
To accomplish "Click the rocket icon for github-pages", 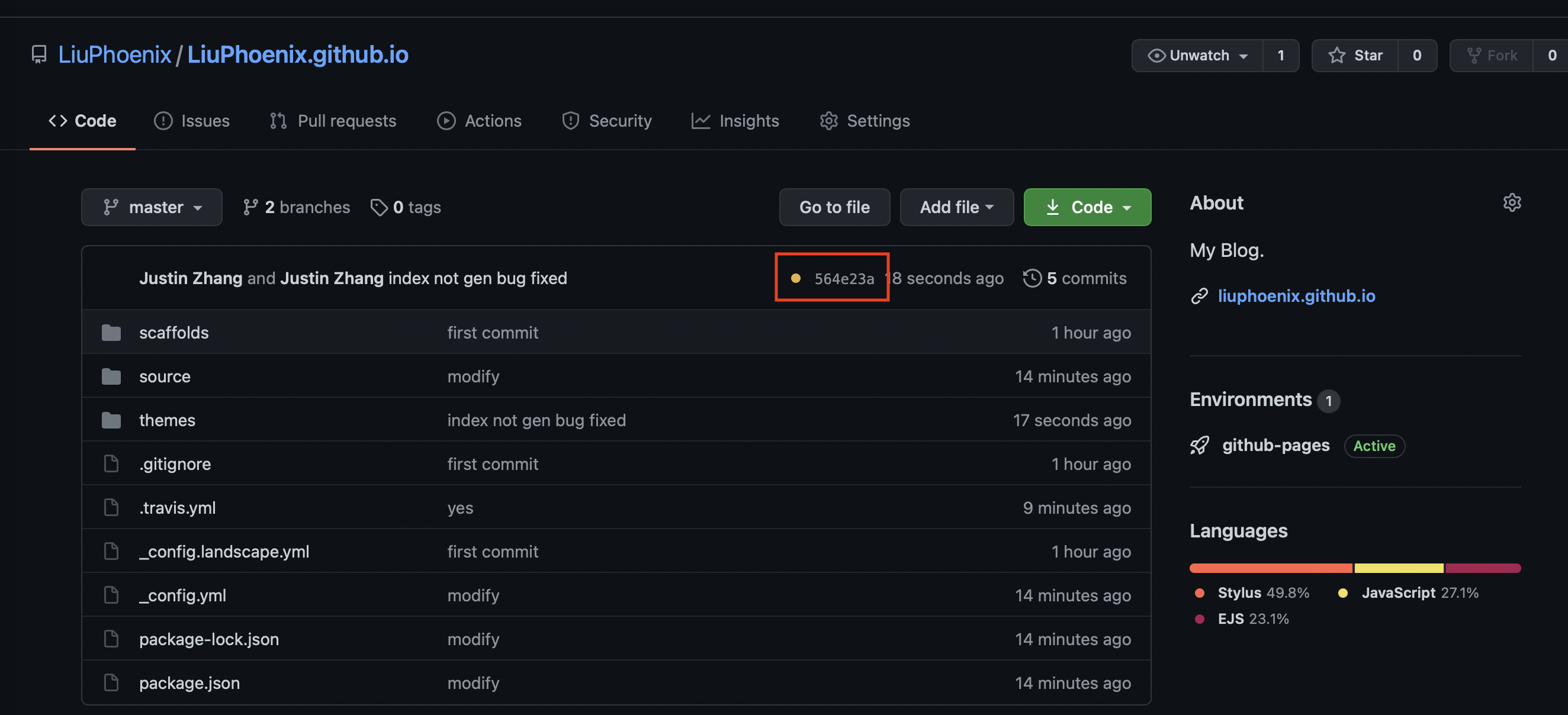I will (1199, 446).
